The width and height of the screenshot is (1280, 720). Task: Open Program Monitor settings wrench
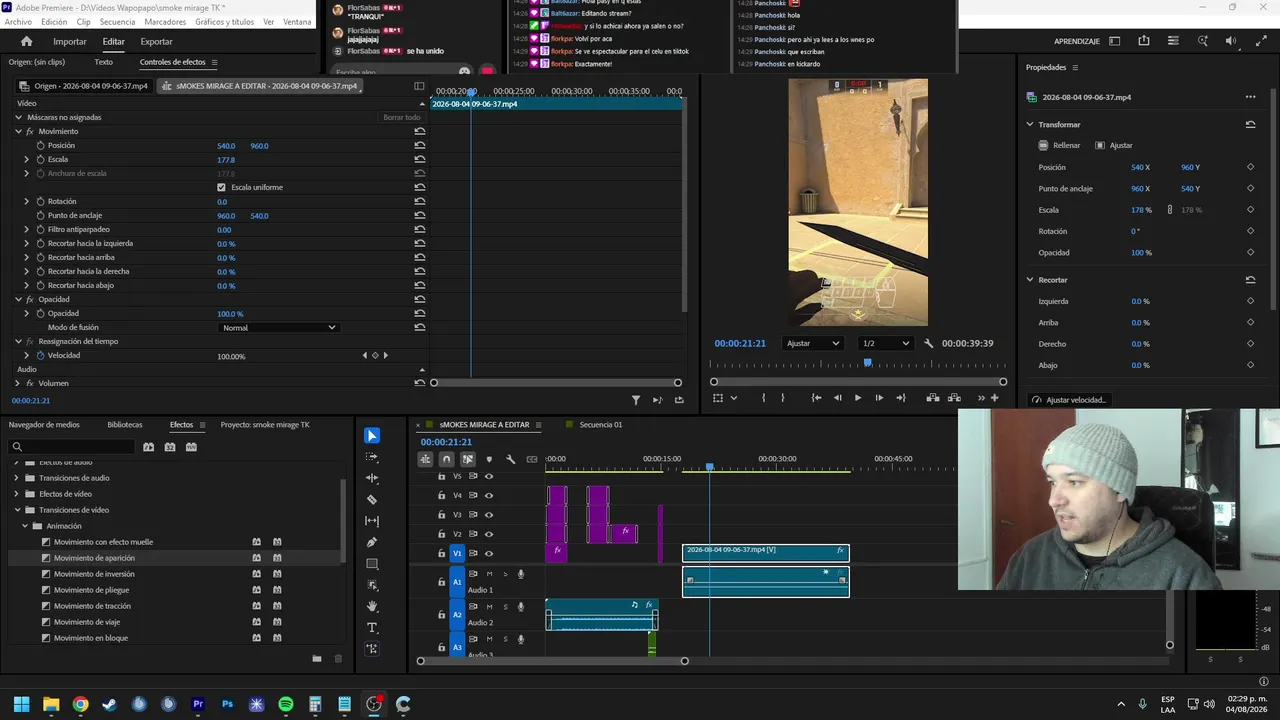point(929,343)
